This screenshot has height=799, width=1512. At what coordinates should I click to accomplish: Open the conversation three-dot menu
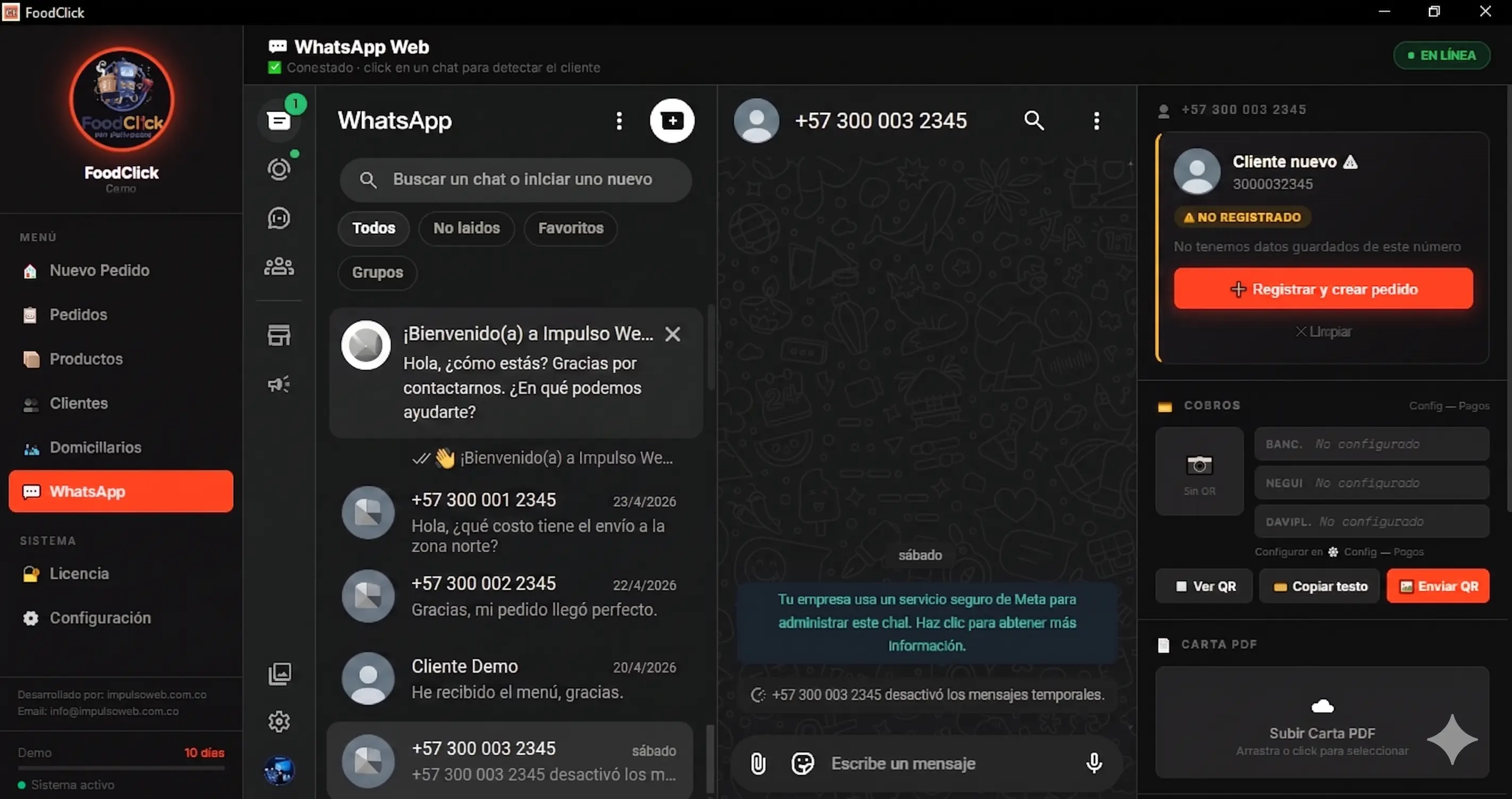(1096, 121)
